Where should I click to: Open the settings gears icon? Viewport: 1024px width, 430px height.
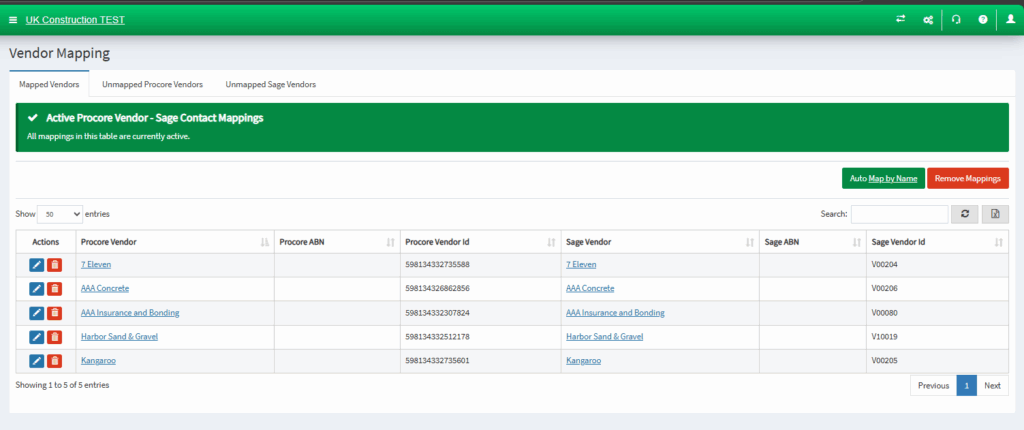click(927, 20)
